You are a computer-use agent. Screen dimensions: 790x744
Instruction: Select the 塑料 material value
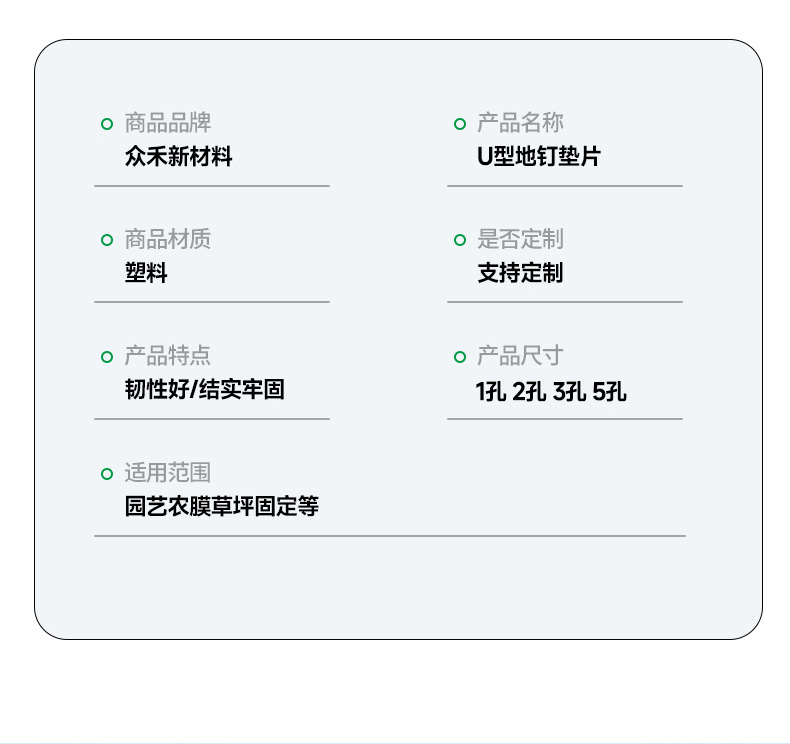[146, 273]
